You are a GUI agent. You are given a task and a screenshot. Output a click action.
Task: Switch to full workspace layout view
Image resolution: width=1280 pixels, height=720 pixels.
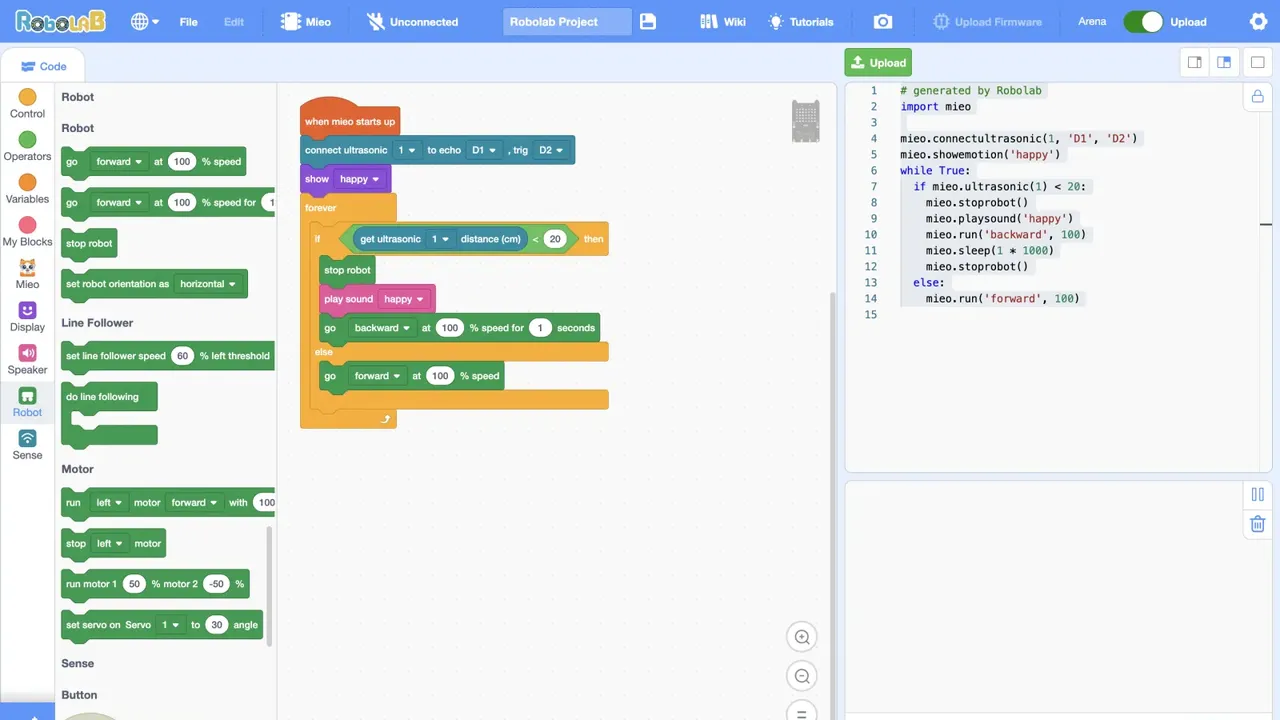tap(1257, 62)
